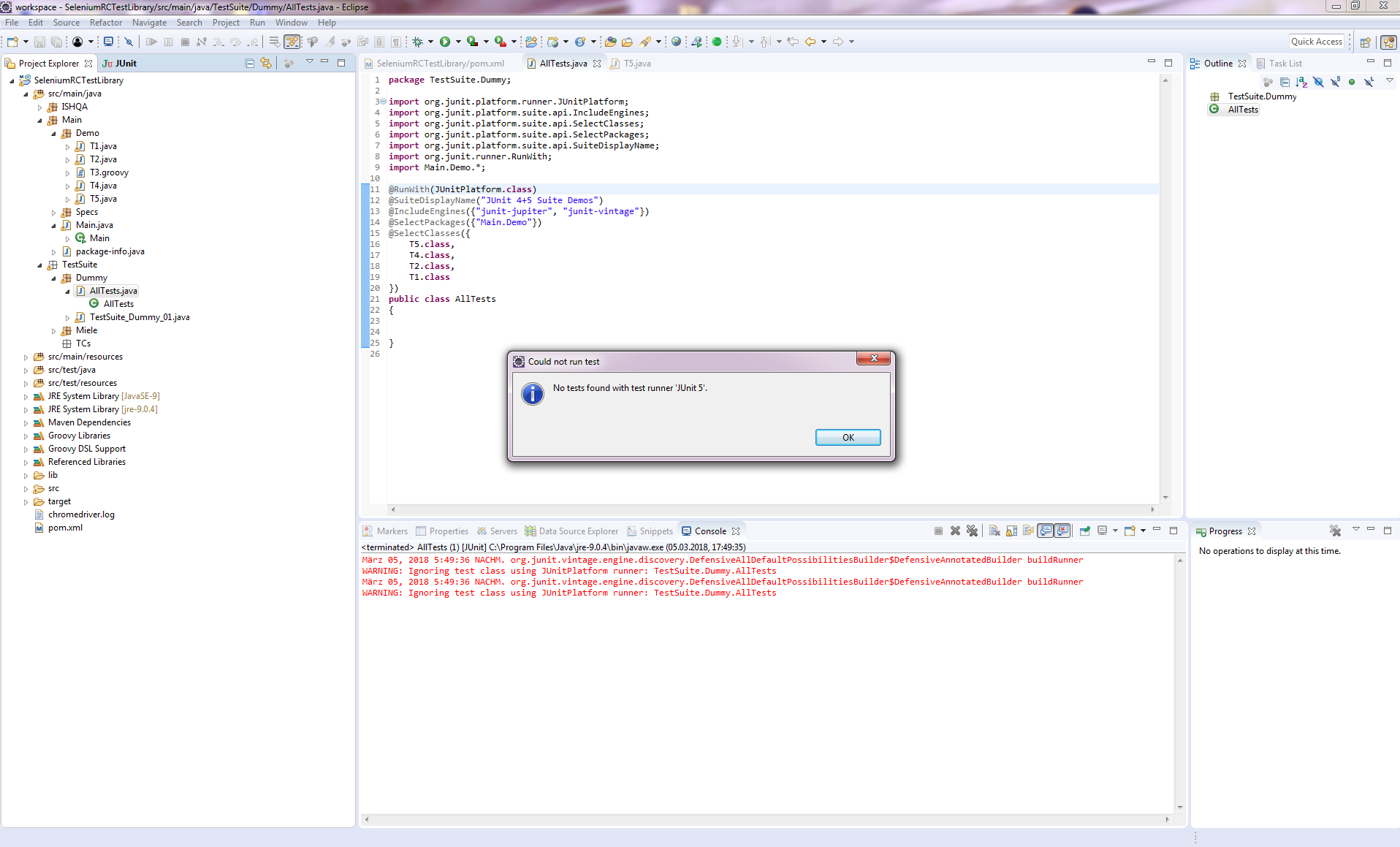Toggle Show Console on Standard Error change
Image resolution: width=1400 pixels, height=847 pixels.
pos(1062,531)
